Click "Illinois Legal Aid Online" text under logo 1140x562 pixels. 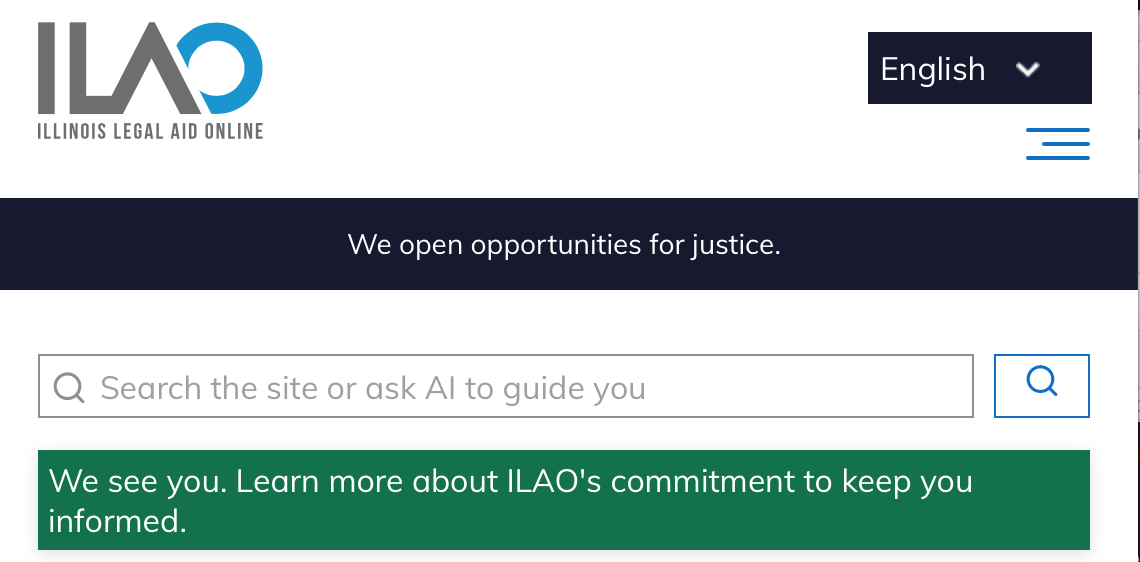[150, 131]
